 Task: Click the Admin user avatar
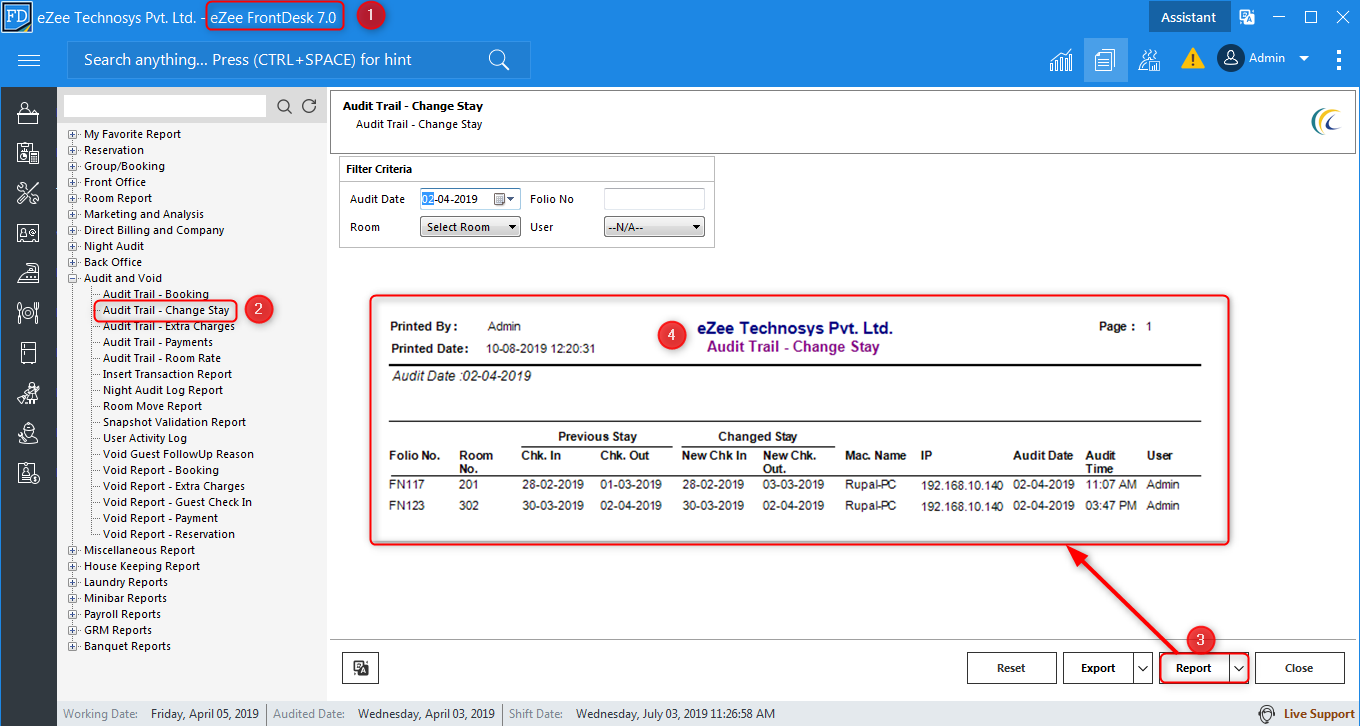(x=1230, y=58)
